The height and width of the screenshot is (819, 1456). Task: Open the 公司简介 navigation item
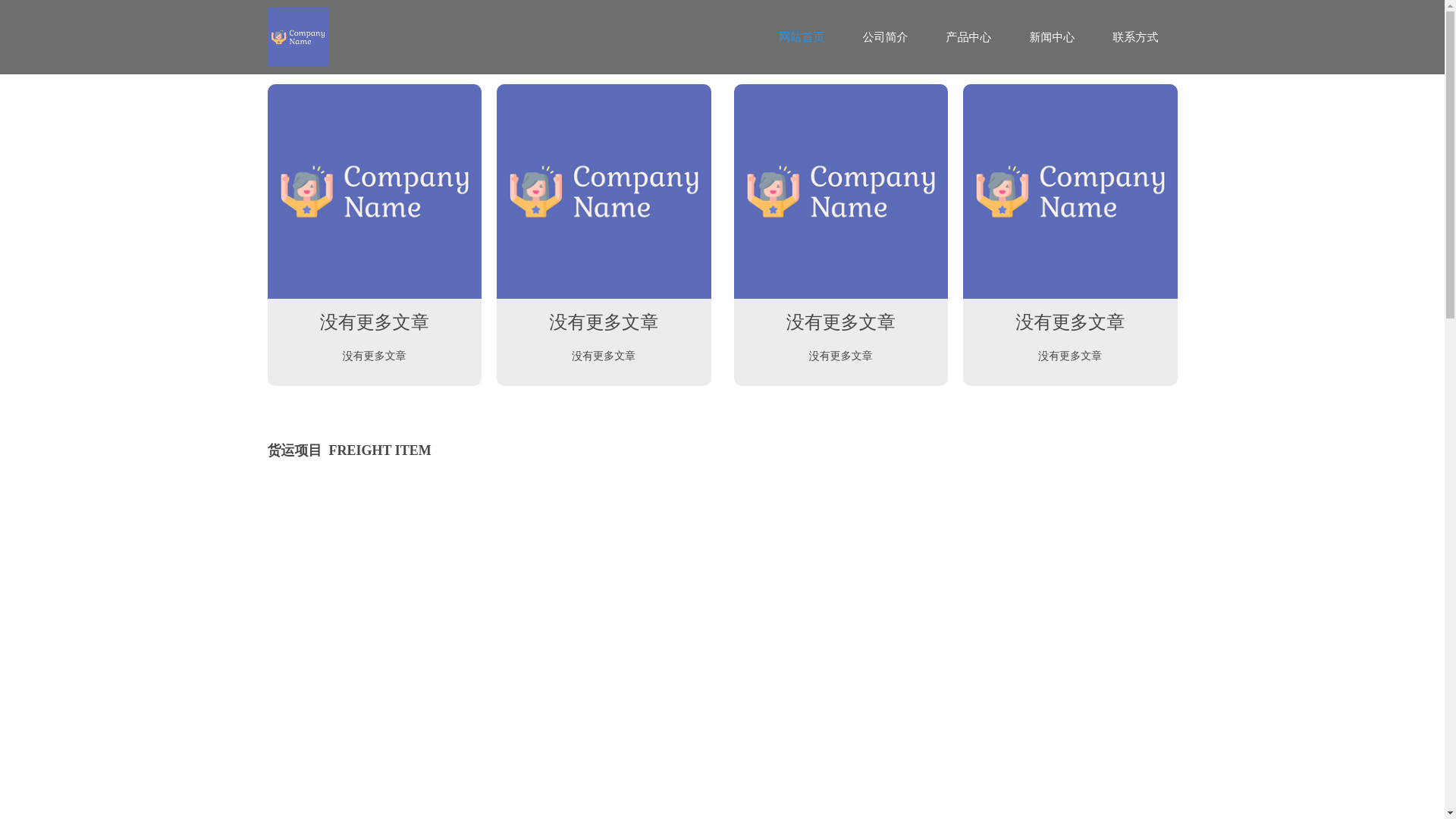[884, 37]
